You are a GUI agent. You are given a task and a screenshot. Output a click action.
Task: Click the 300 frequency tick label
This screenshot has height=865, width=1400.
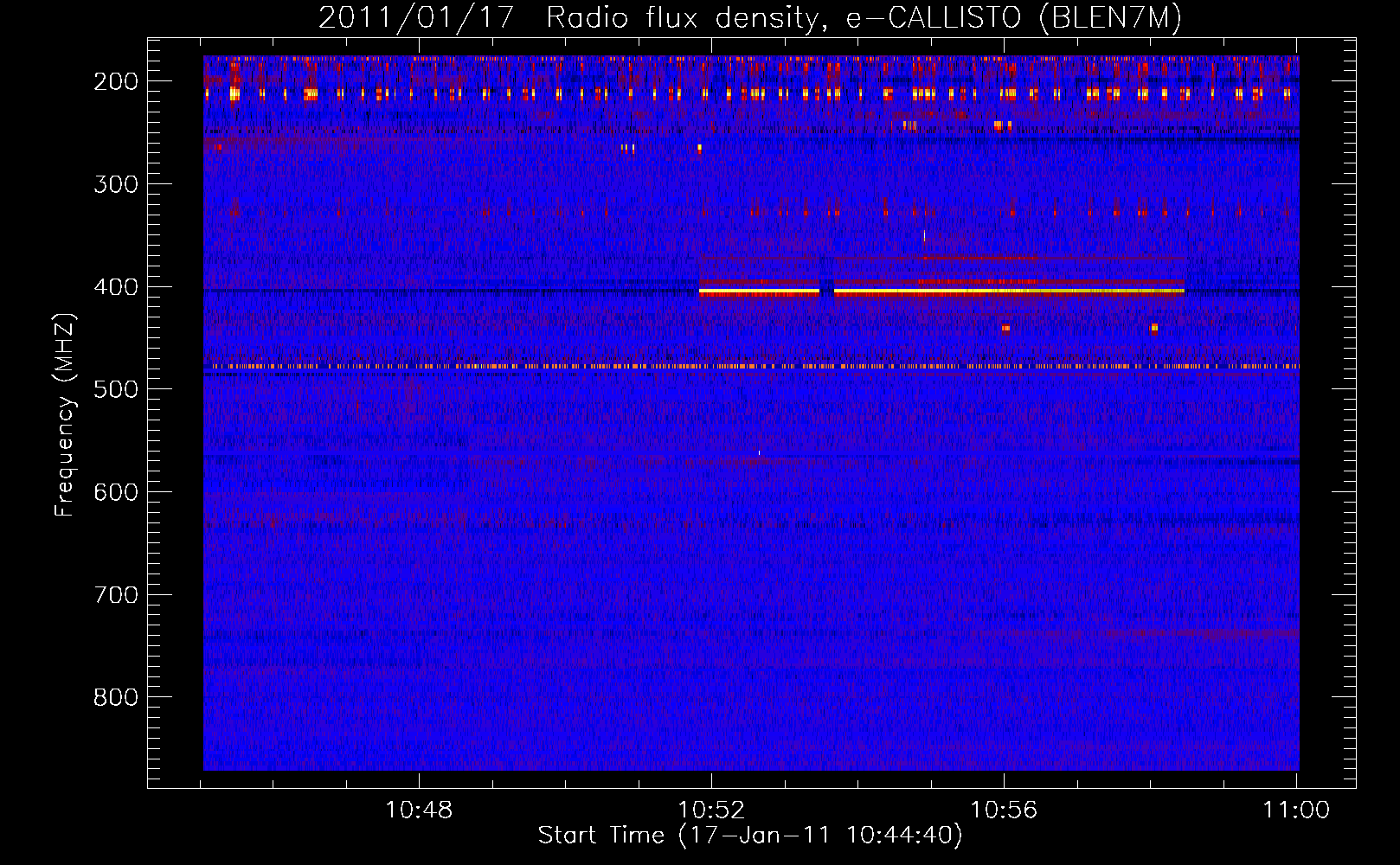[115, 183]
